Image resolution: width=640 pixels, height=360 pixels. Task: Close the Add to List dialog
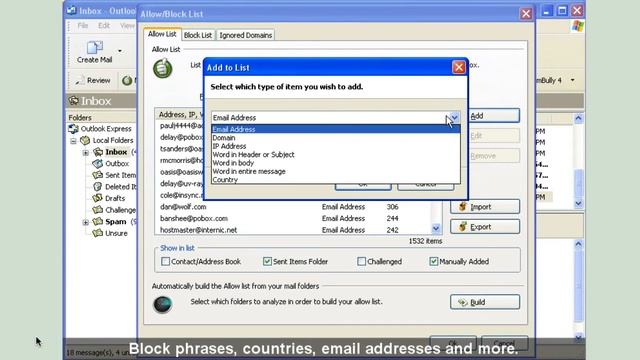point(459,67)
